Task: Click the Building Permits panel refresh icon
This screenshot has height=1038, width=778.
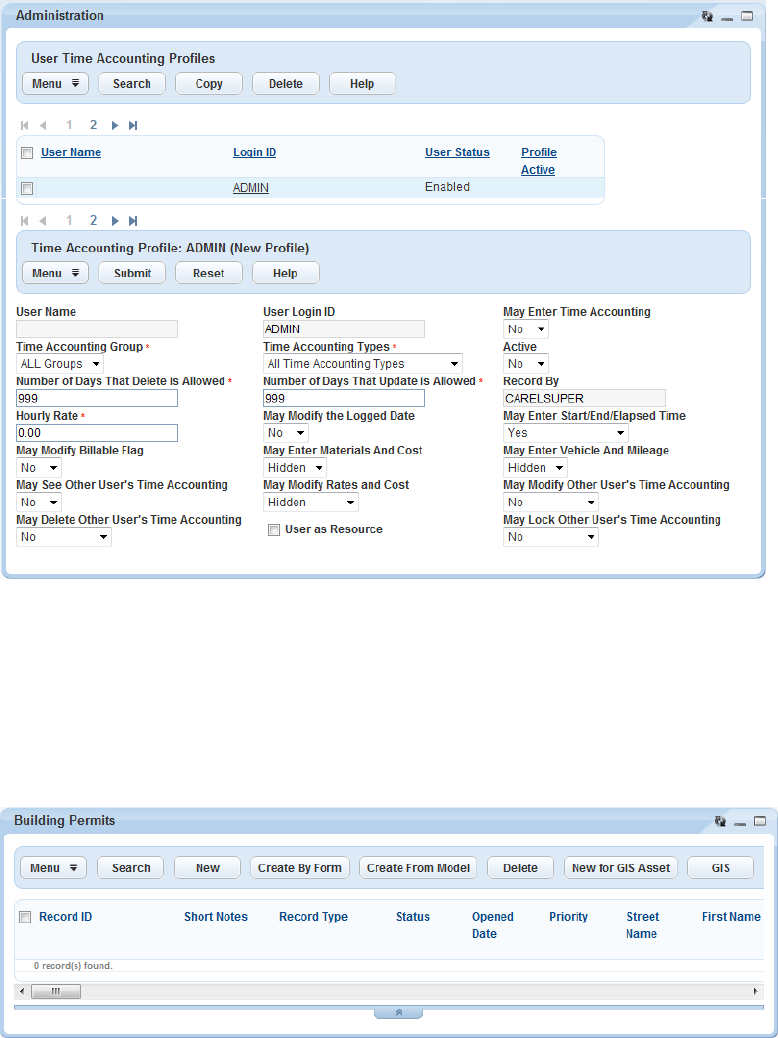Action: [x=721, y=821]
